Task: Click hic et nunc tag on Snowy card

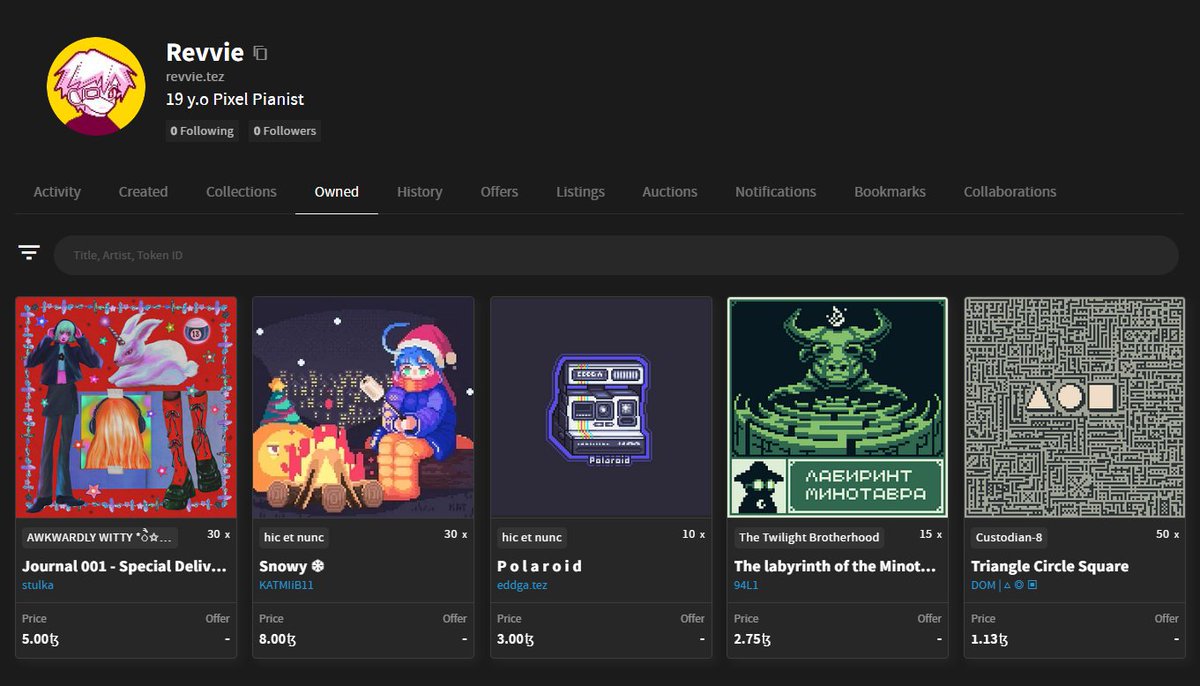Action: pyautogui.click(x=294, y=537)
